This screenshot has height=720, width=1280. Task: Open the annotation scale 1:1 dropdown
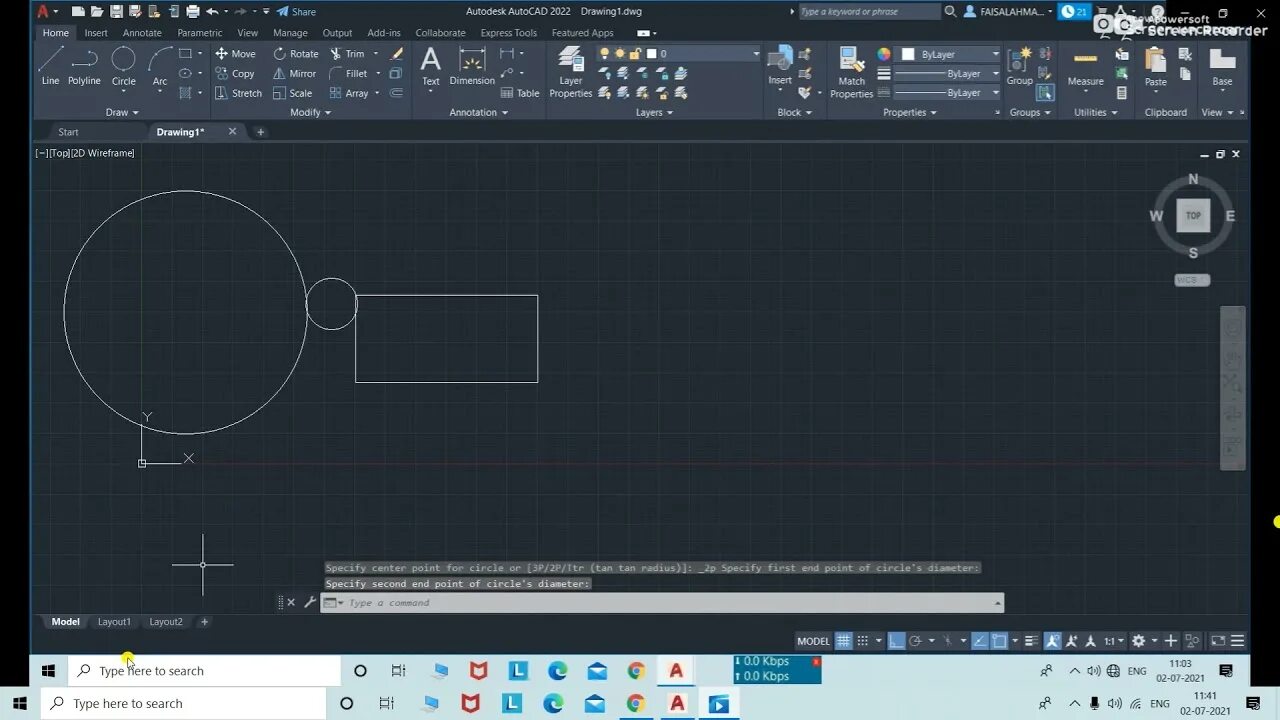[1114, 641]
